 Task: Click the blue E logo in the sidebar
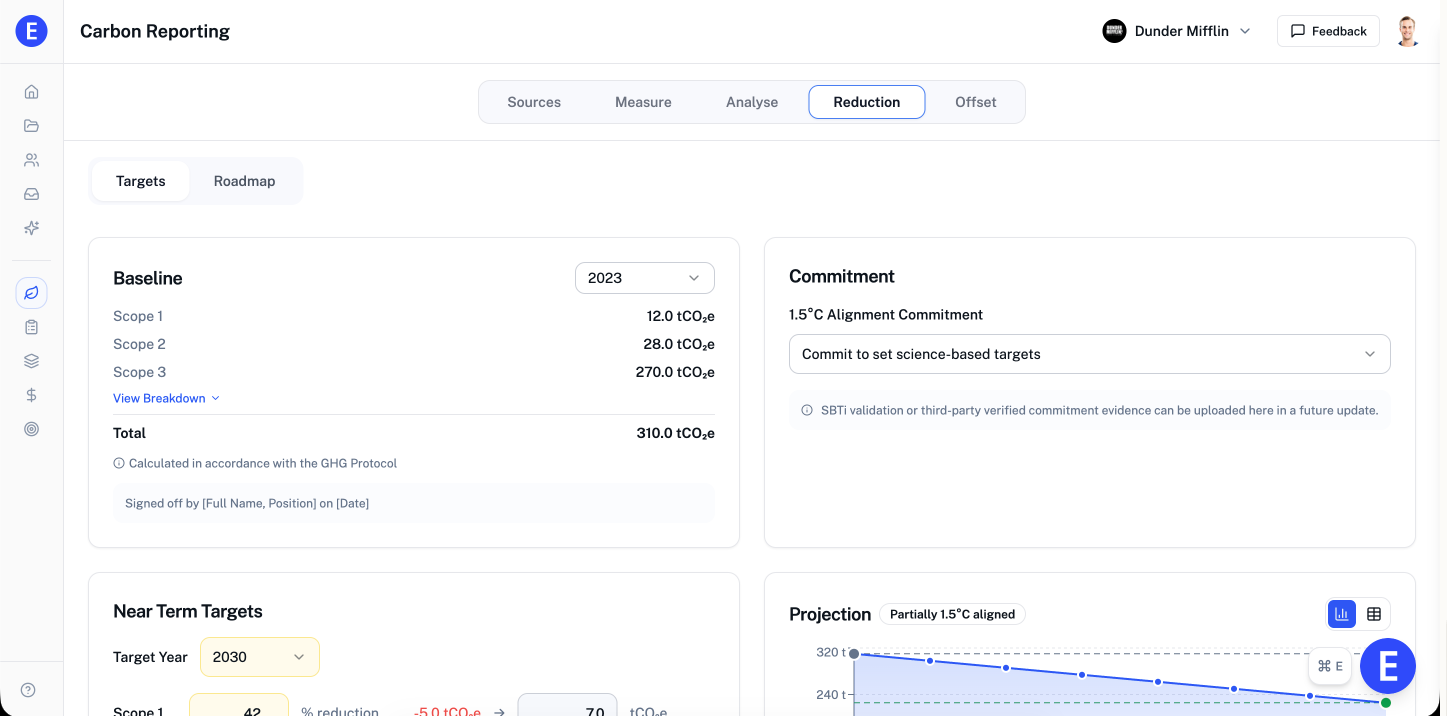click(32, 31)
